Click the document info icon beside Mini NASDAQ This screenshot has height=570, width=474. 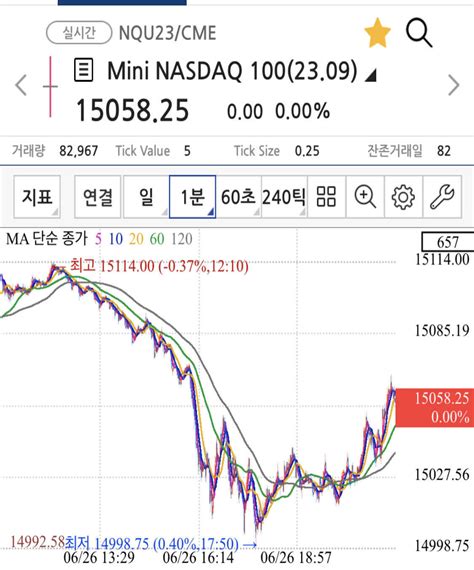coord(84,70)
